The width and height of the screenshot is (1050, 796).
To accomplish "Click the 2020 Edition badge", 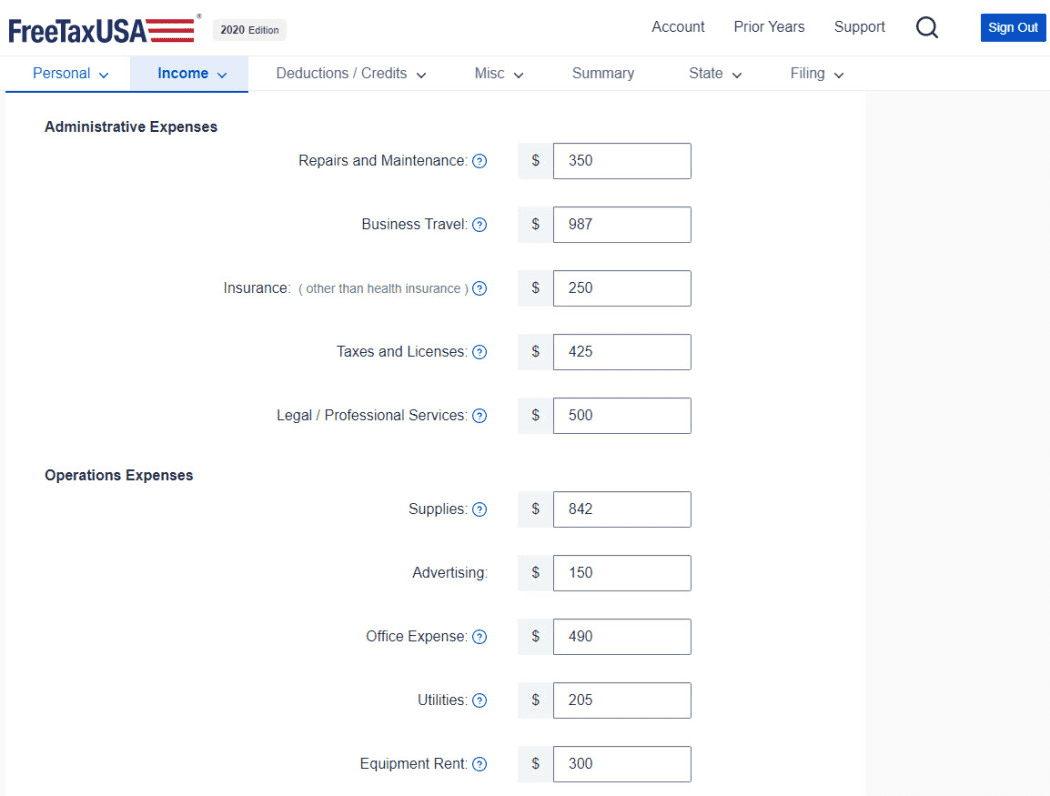I will pyautogui.click(x=250, y=30).
